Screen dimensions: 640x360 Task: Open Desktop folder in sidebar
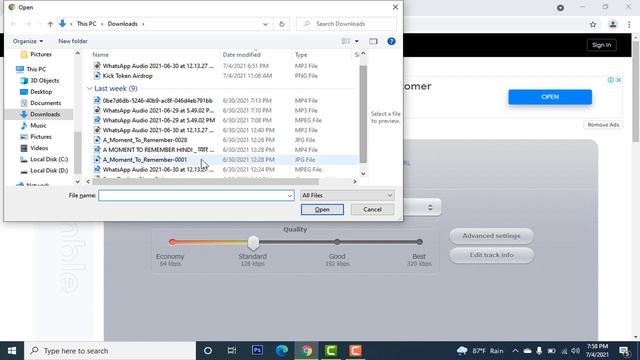41,92
